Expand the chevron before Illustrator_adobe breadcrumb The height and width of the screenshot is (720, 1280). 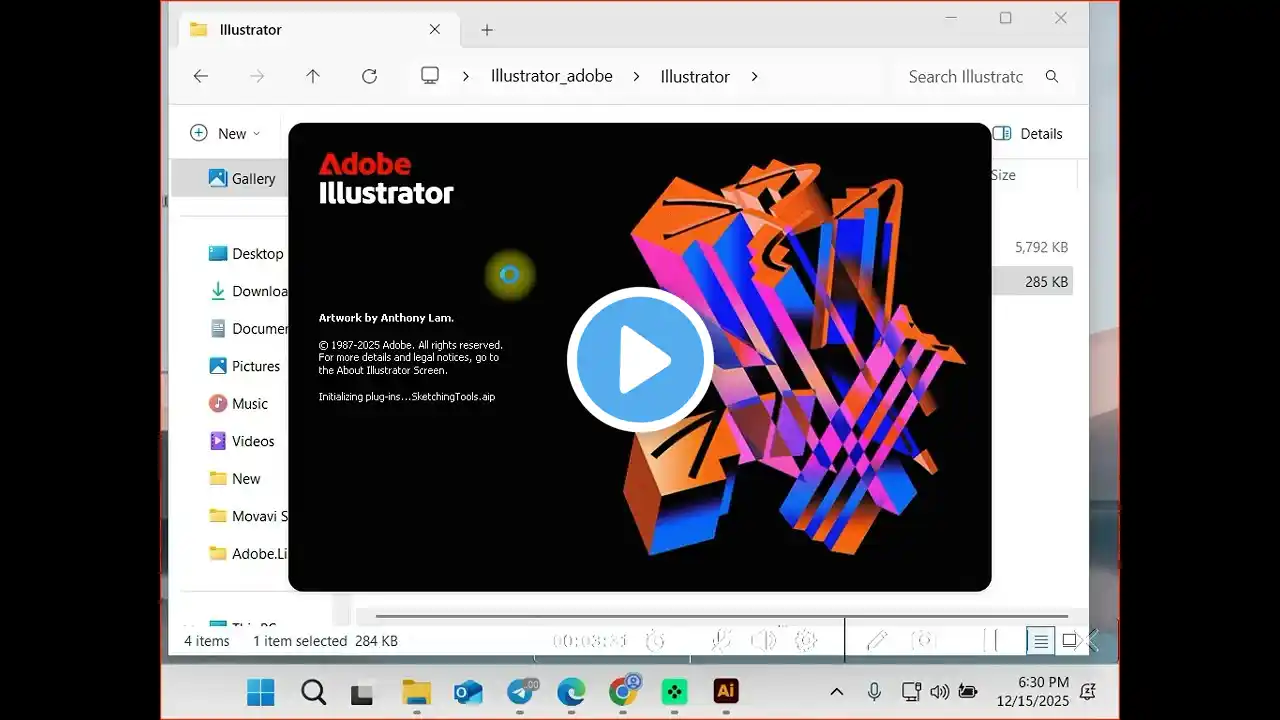[466, 76]
